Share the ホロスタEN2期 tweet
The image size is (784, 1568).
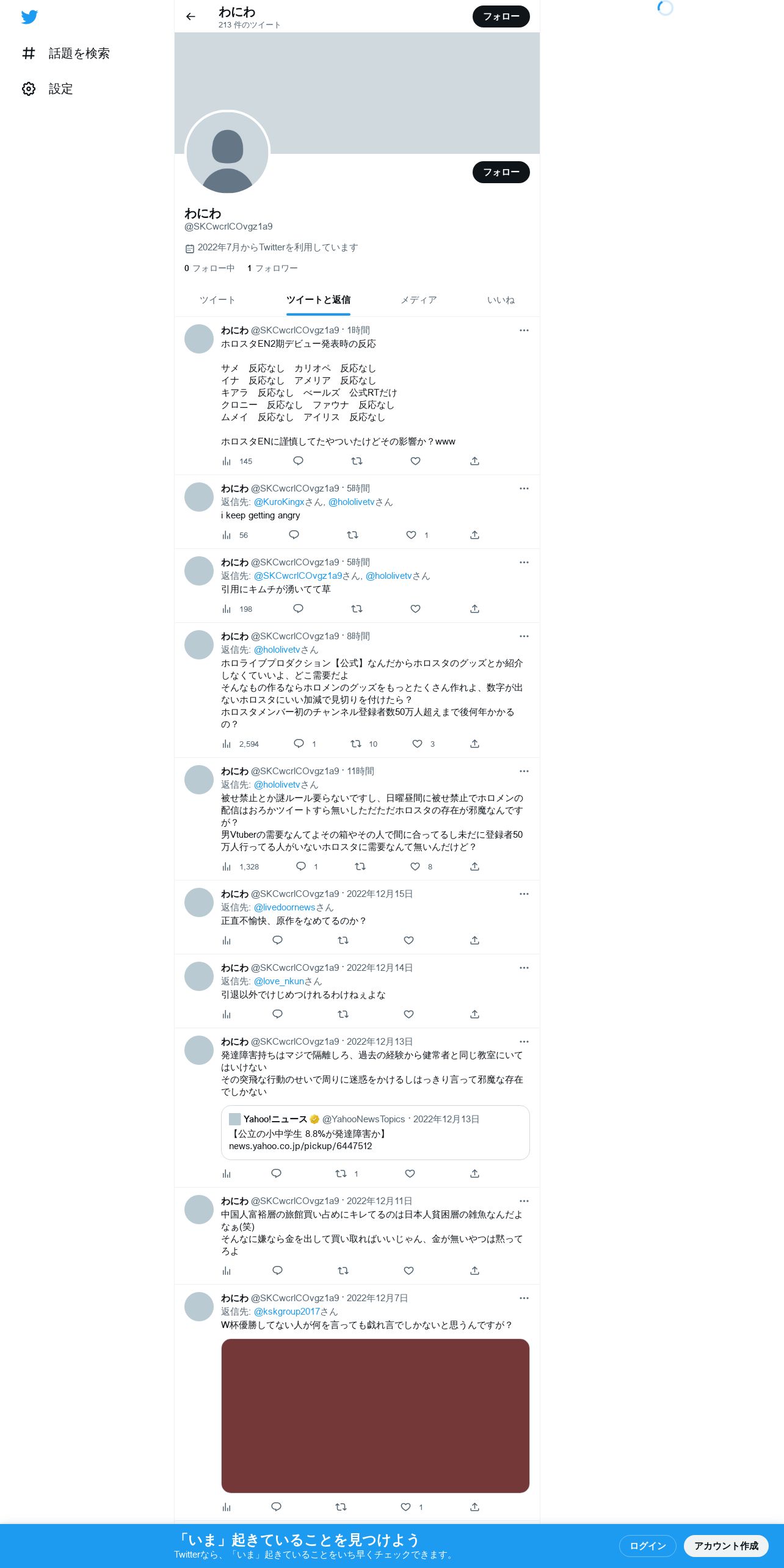474,461
